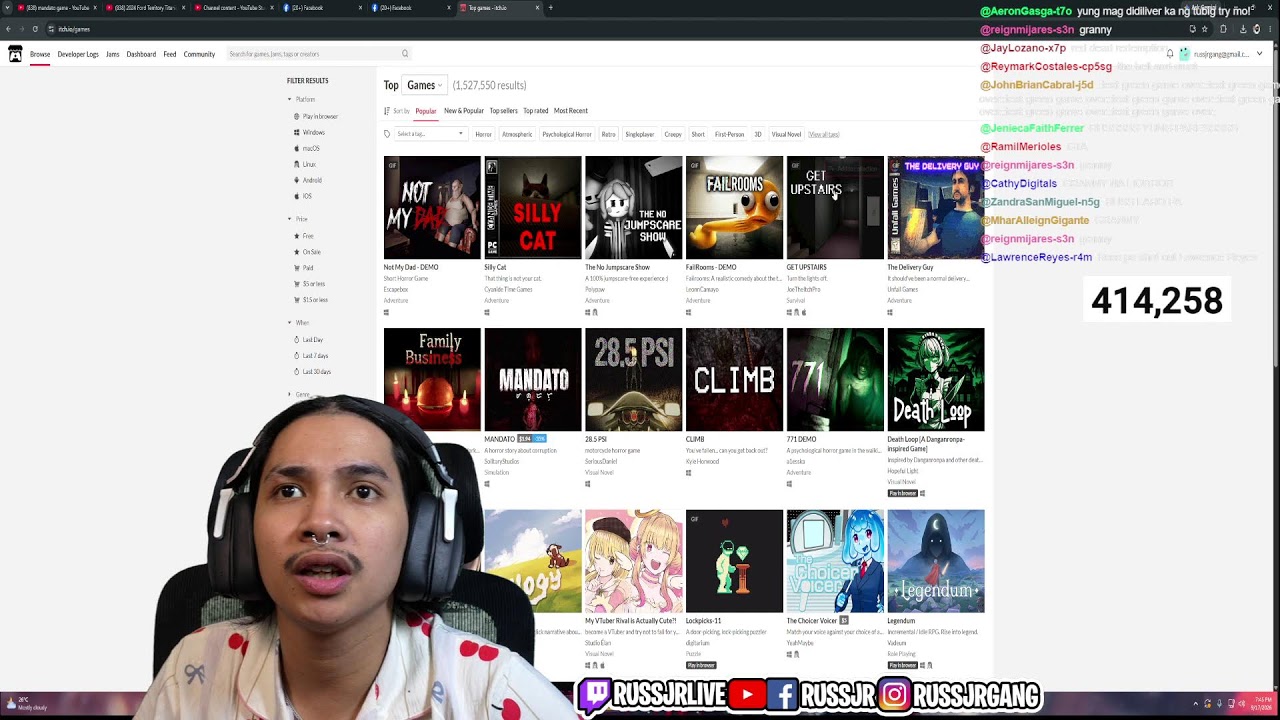Image resolution: width=1280 pixels, height=720 pixels.
Task: Open Feed in the navigation
Action: click(170, 54)
